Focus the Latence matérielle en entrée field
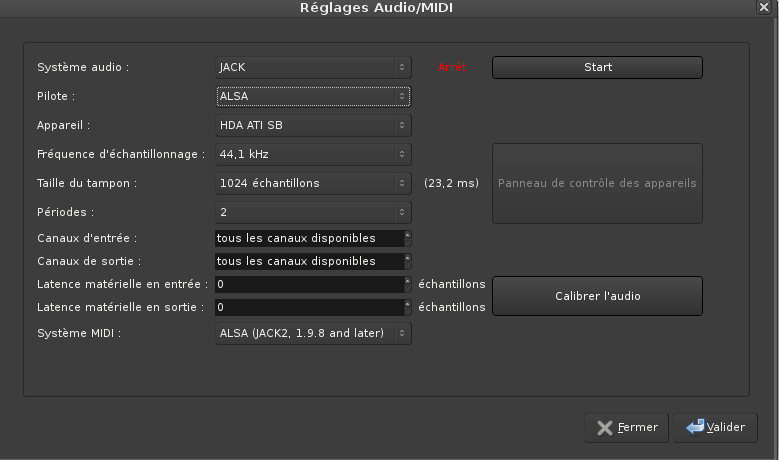779x460 pixels. 308,284
